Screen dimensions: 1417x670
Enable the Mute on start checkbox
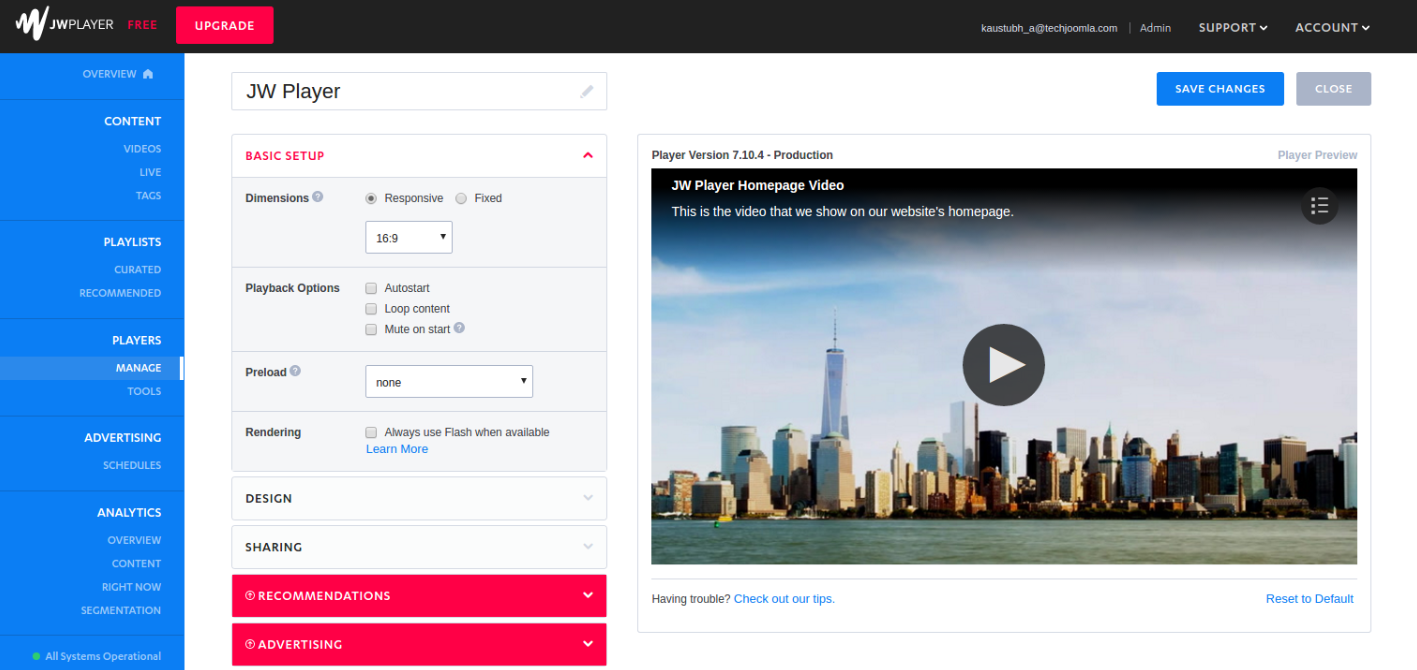(371, 329)
